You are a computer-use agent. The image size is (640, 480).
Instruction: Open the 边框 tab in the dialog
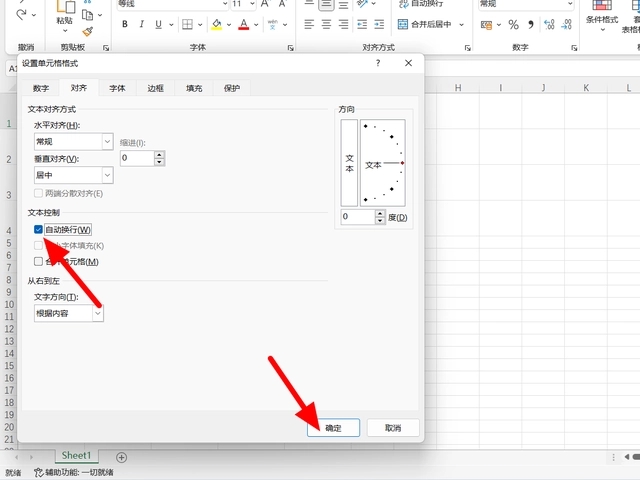[x=155, y=88]
